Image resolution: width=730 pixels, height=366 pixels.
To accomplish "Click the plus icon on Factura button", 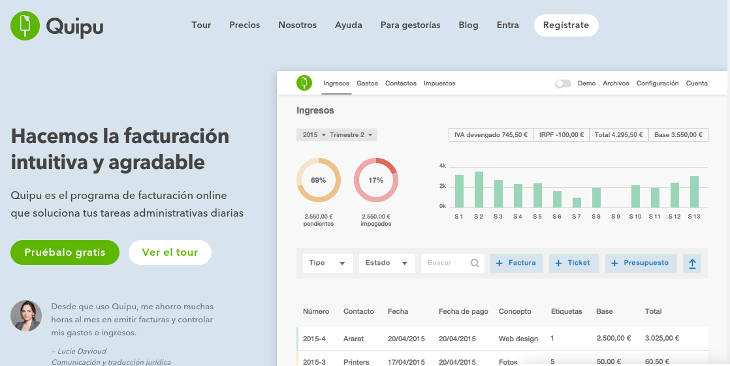I will pyautogui.click(x=499, y=263).
